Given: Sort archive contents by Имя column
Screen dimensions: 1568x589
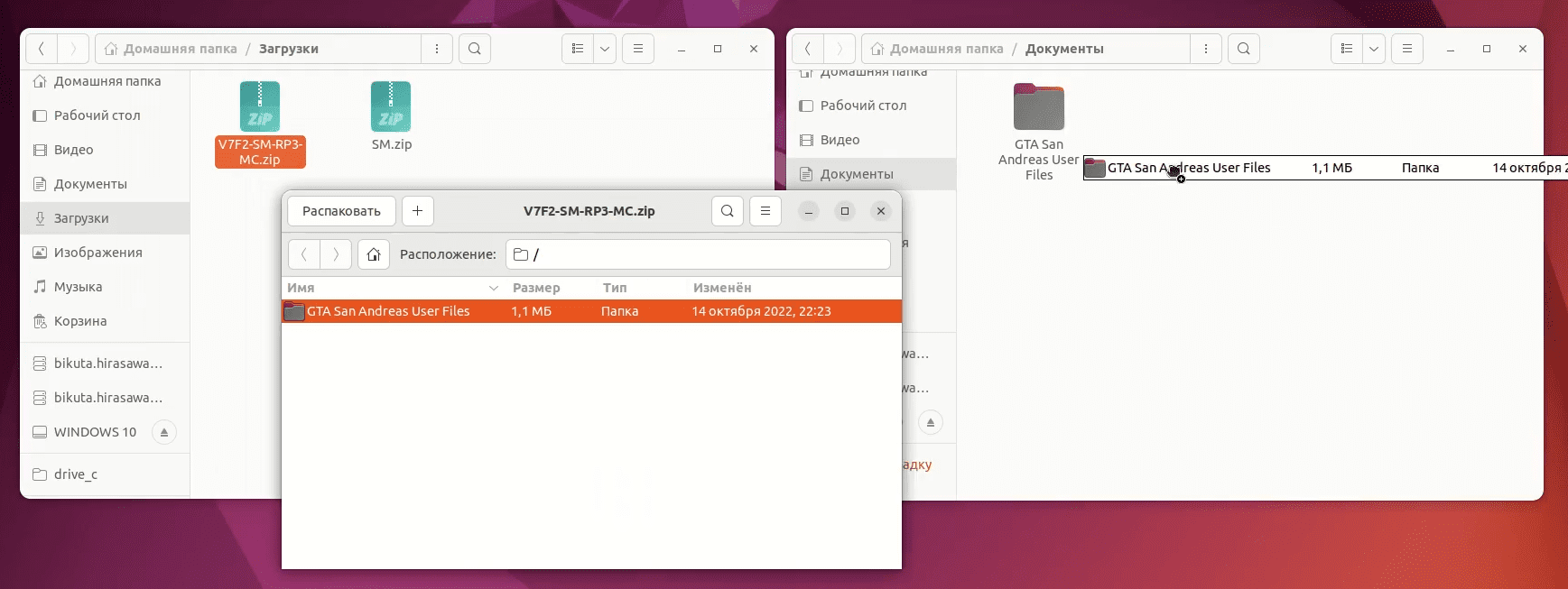Looking at the screenshot, I should point(393,288).
